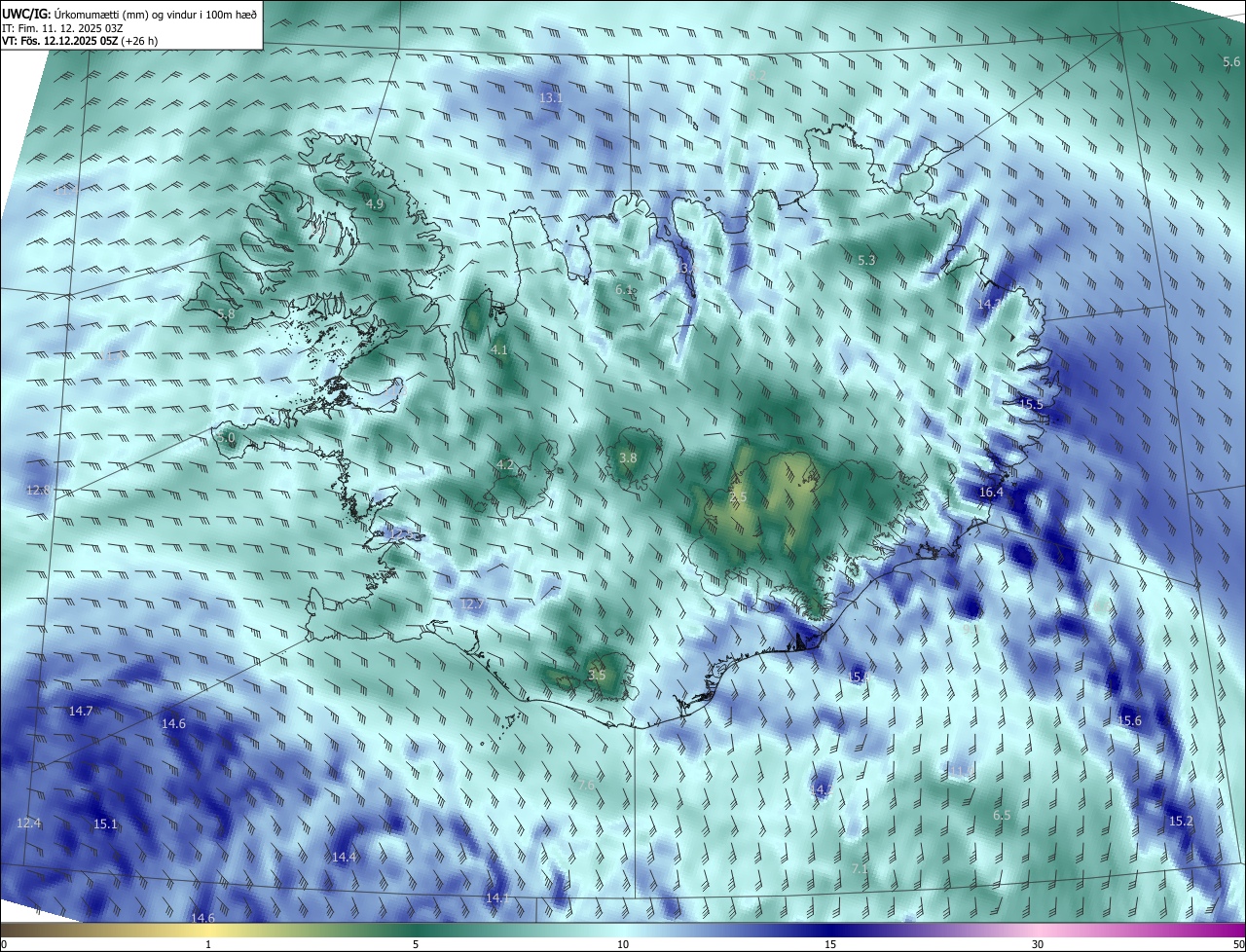Click the 3.8 value label on the map
The image size is (1246, 952).
click(x=628, y=458)
